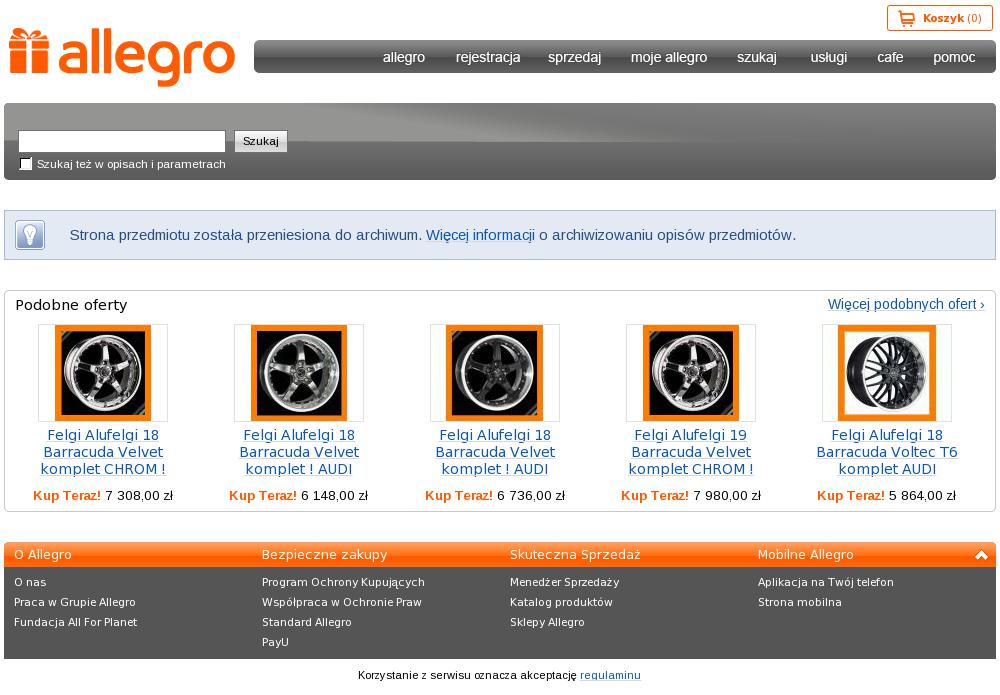Click the 'O Allegro' footer heading
This screenshot has height=695, width=1000.
pyautogui.click(x=43, y=555)
